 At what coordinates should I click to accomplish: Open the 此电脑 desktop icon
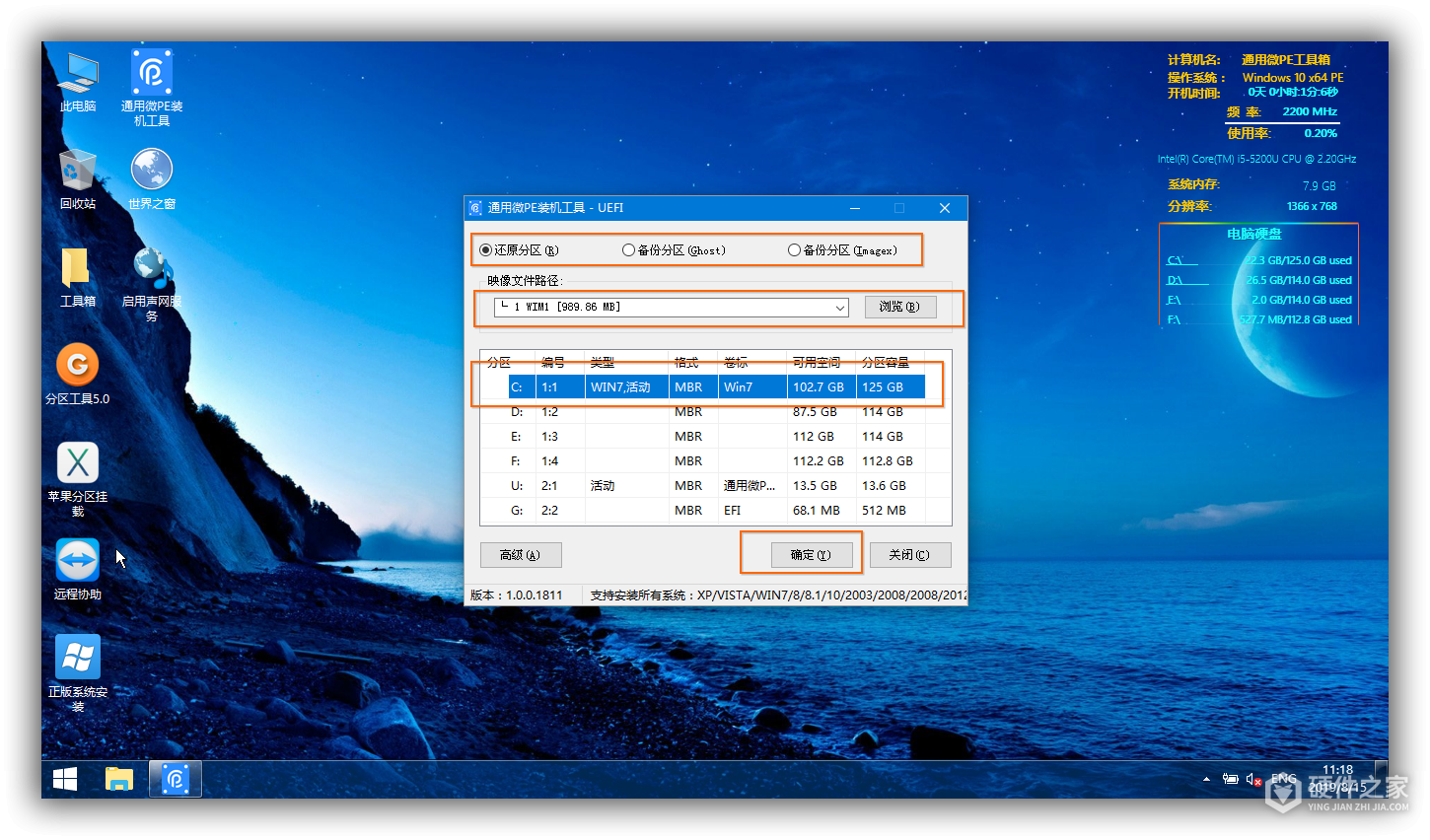(x=78, y=83)
